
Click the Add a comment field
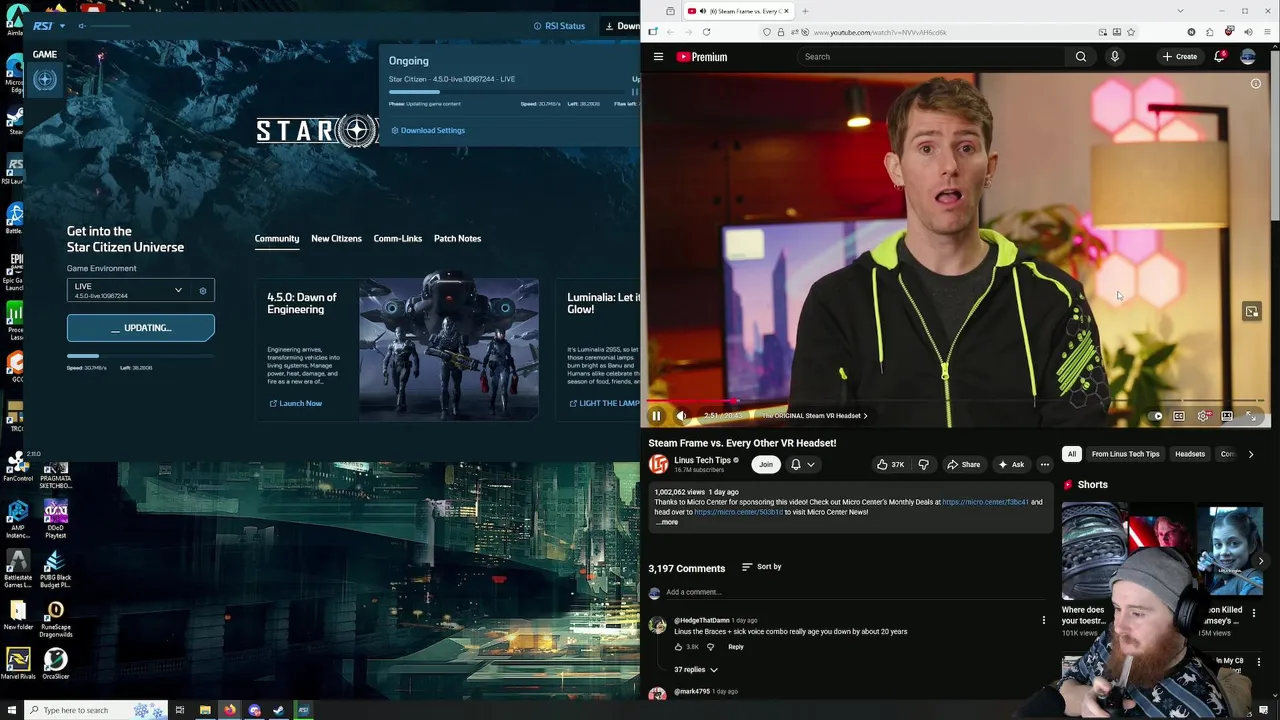[855, 592]
